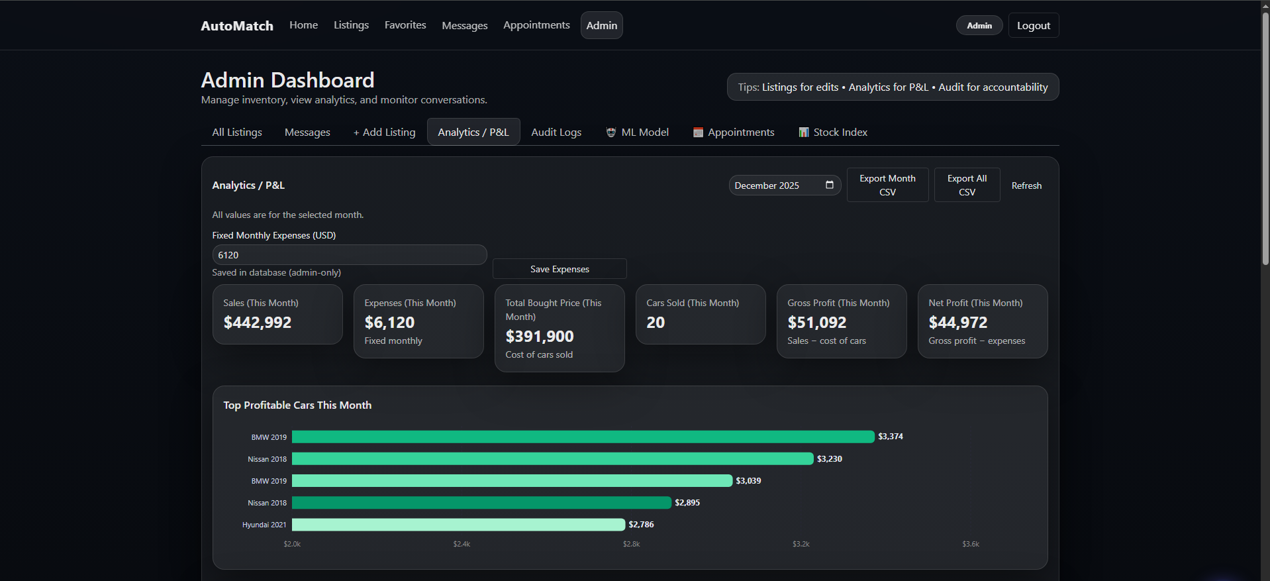This screenshot has height=581, width=1270.
Task: Click the Admin Dashboard heading
Action: click(x=288, y=80)
